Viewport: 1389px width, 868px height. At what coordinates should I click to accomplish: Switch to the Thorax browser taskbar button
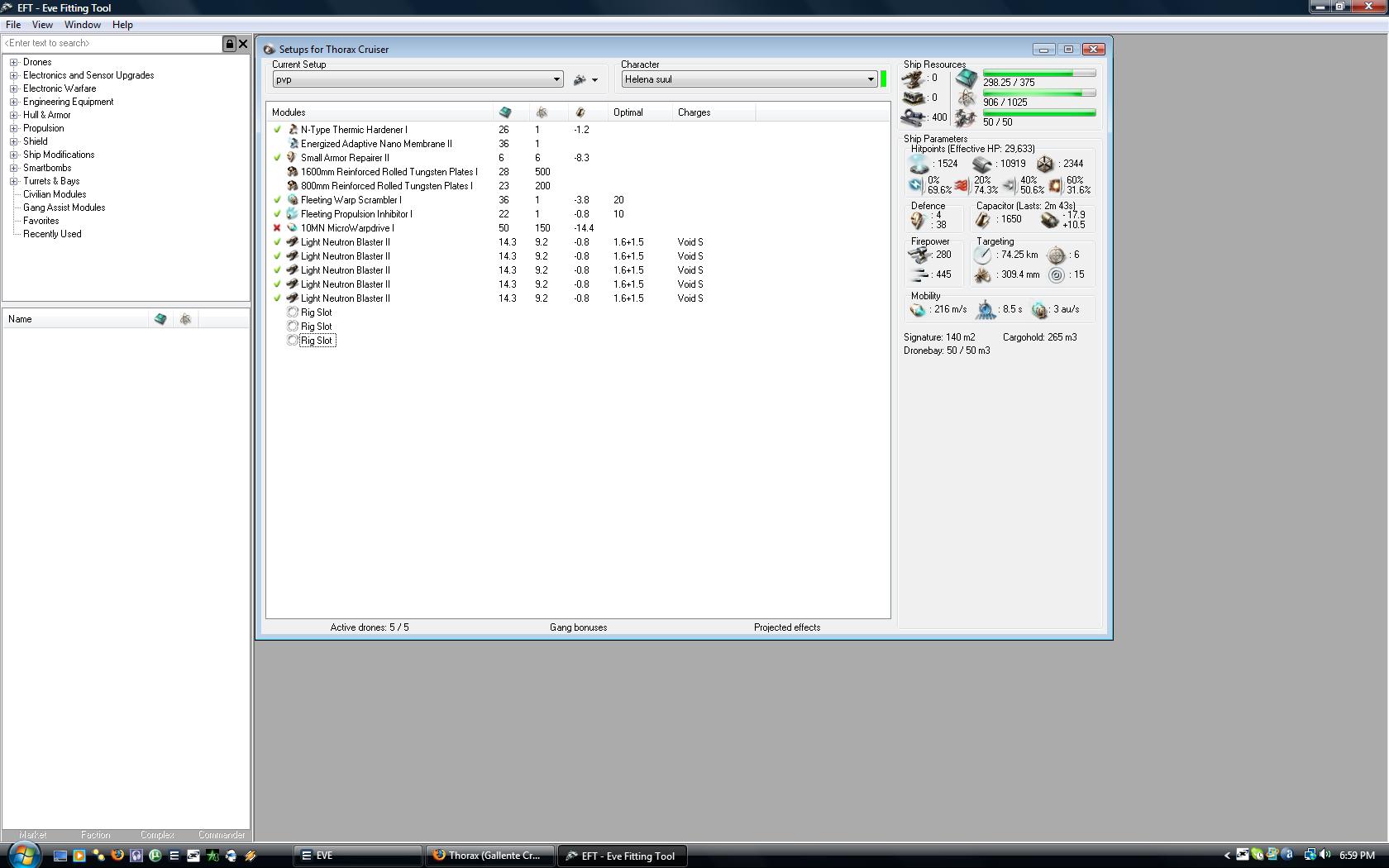coord(489,856)
